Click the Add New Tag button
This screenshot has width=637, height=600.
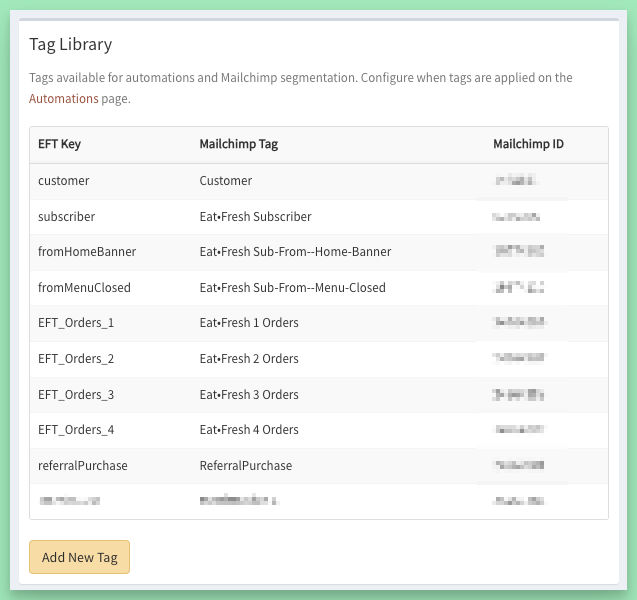click(79, 557)
